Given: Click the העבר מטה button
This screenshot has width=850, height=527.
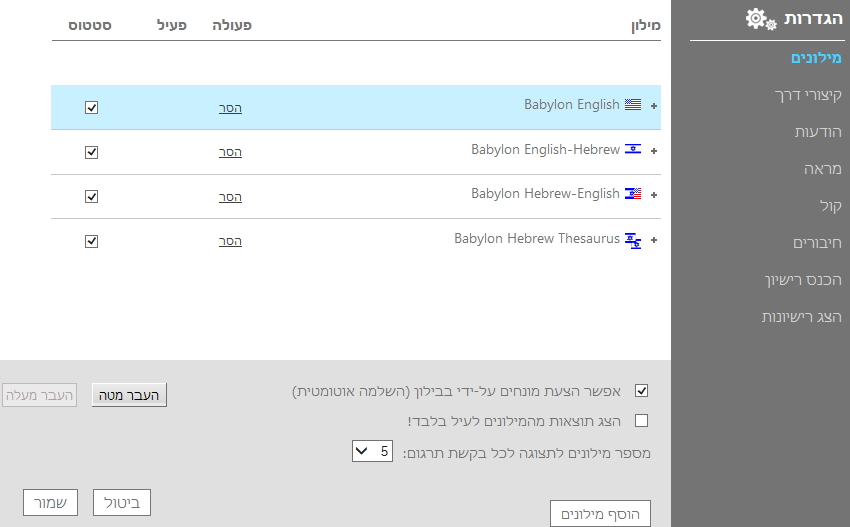Looking at the screenshot, I should click(129, 395).
